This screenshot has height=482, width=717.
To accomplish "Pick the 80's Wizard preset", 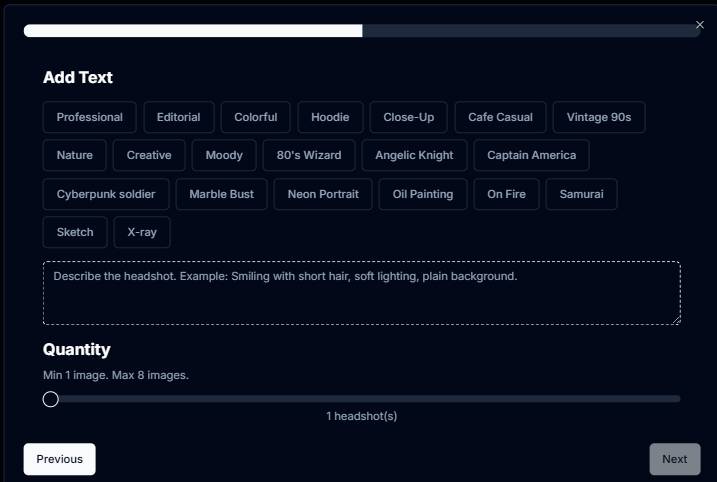I will 309,155.
